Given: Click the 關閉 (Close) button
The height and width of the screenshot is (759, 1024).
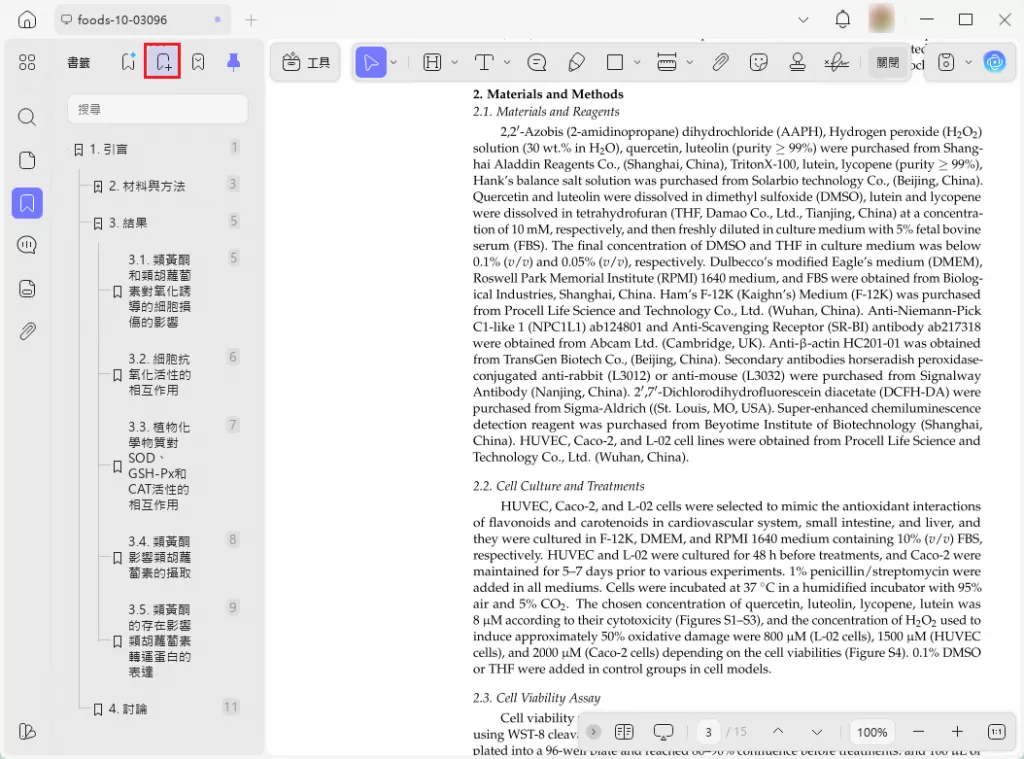Looking at the screenshot, I should pyautogui.click(x=886, y=62).
